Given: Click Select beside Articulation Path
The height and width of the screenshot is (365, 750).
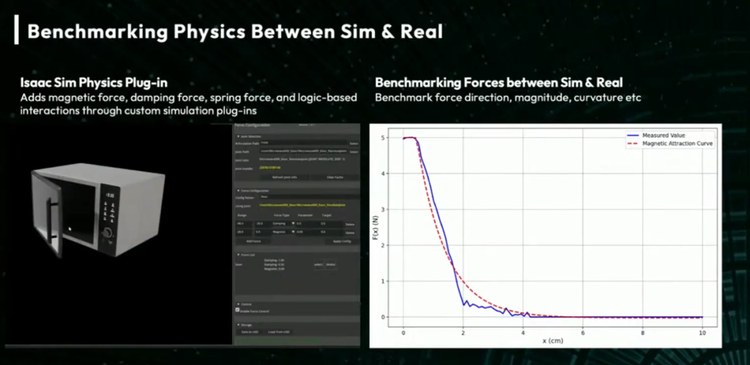Looking at the screenshot, I should click(353, 143).
